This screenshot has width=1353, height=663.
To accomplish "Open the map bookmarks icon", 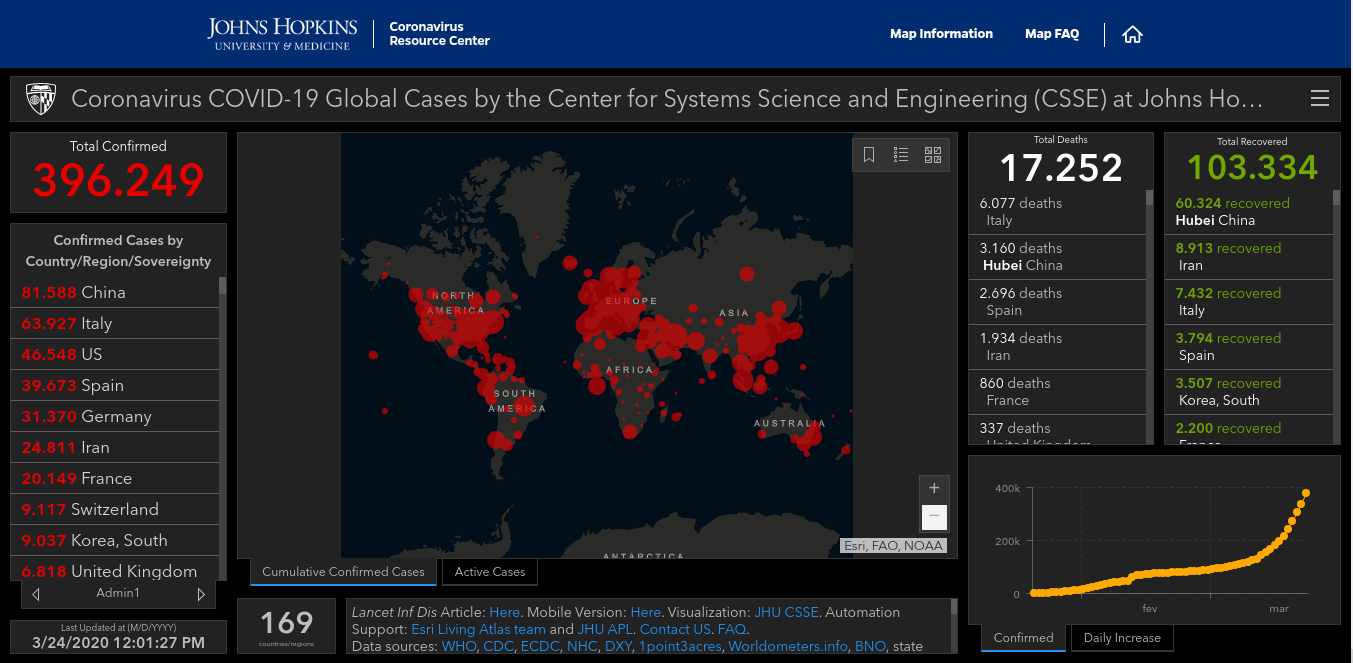I will 869,155.
